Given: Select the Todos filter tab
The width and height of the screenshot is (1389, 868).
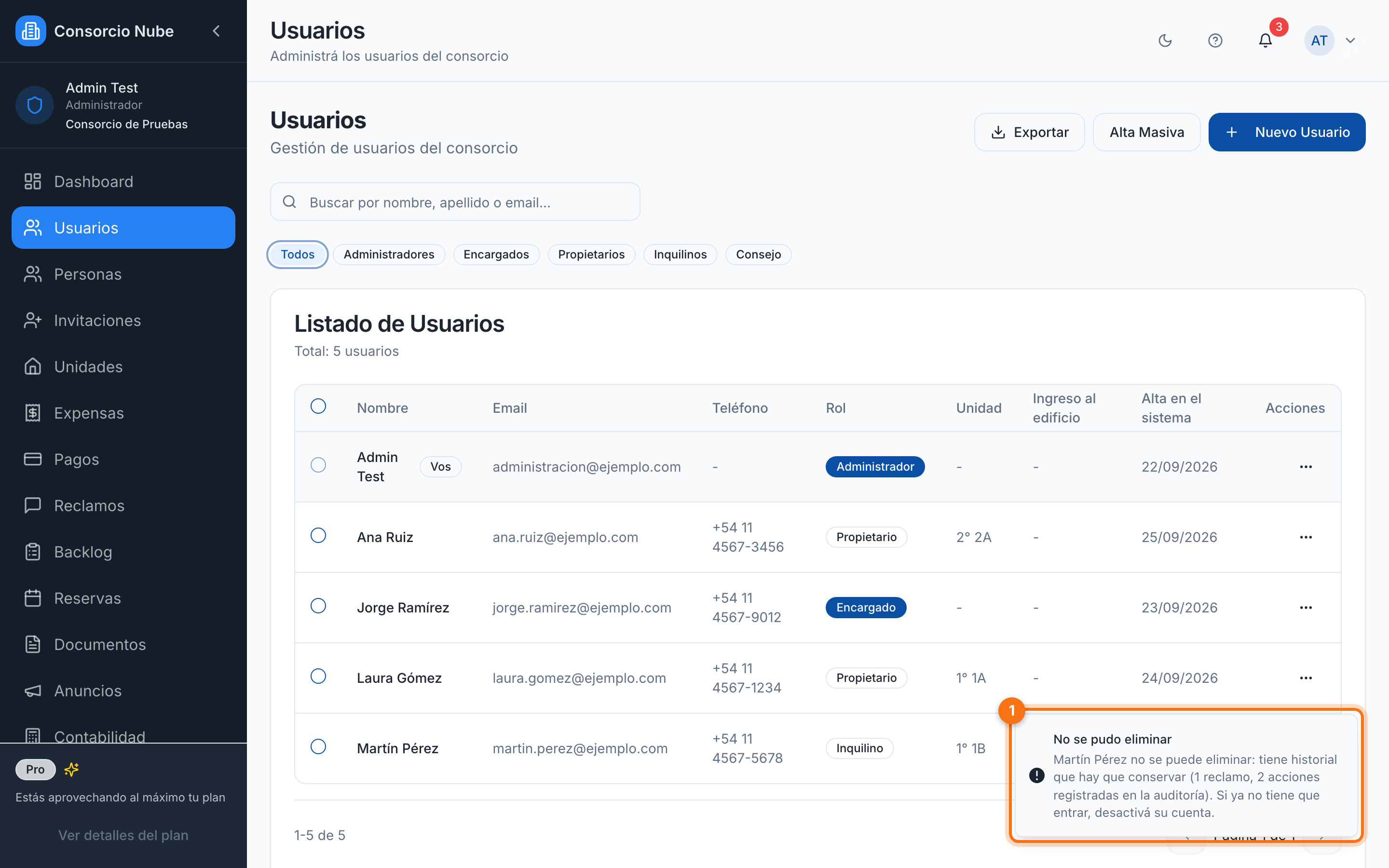Looking at the screenshot, I should click(x=297, y=254).
